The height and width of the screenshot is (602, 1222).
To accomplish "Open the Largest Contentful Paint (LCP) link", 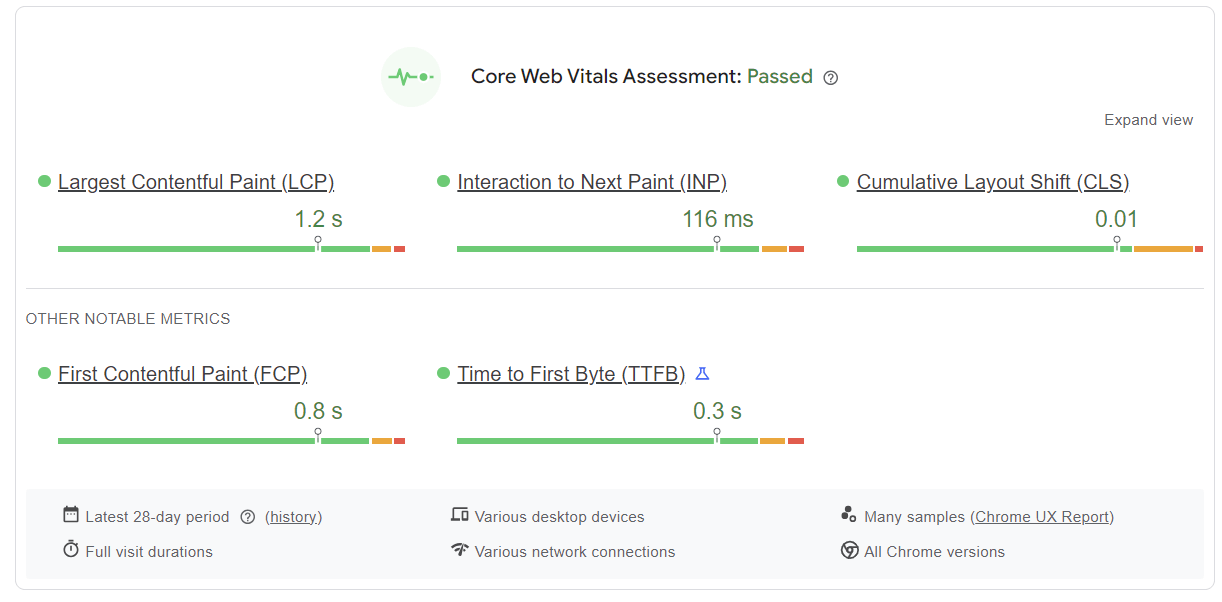I will click(x=196, y=182).
